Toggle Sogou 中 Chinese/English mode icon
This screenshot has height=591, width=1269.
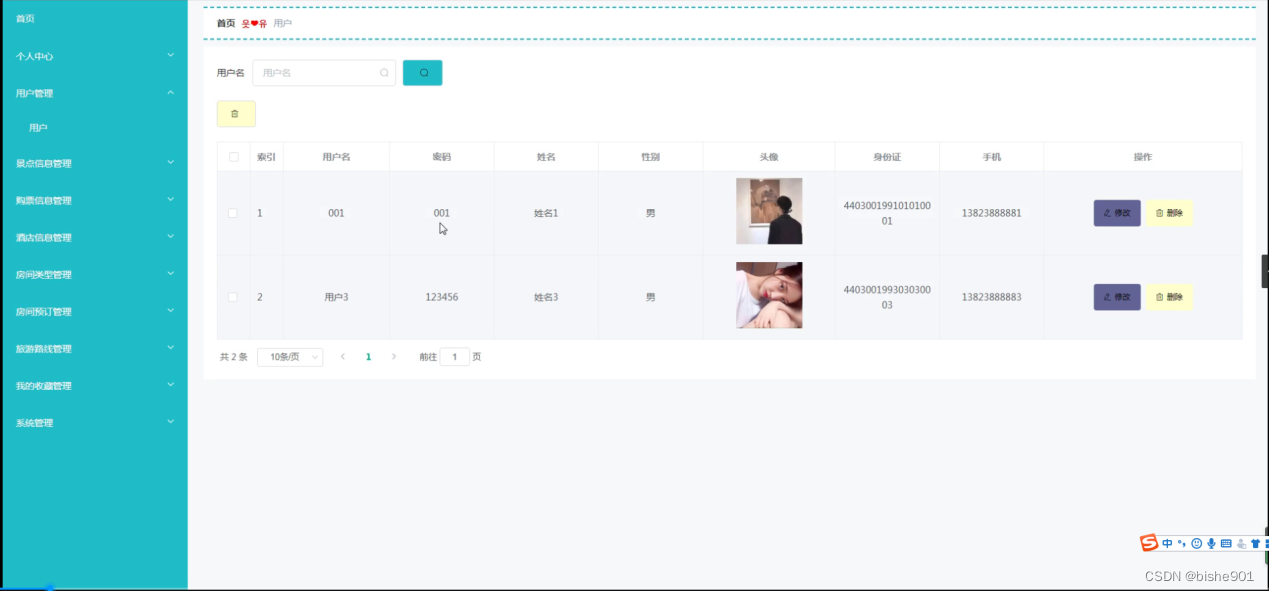coord(1167,543)
